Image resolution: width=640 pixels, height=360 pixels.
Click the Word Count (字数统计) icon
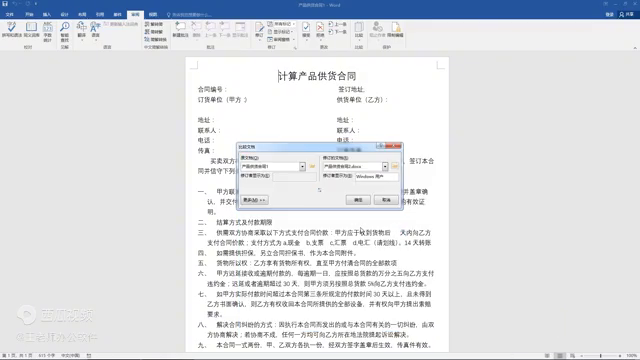point(48,32)
